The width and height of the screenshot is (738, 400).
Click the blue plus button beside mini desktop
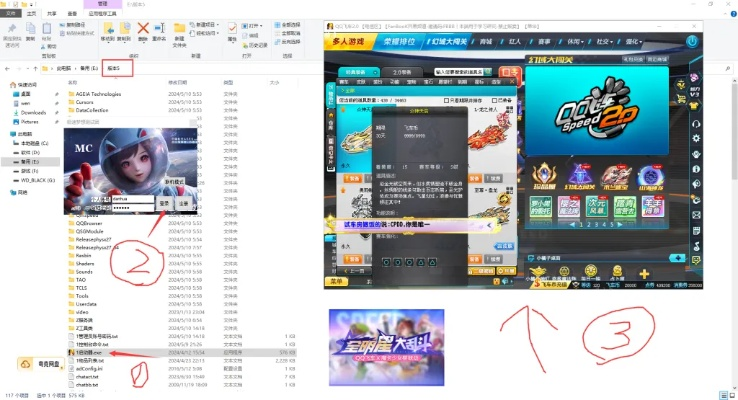677,258
